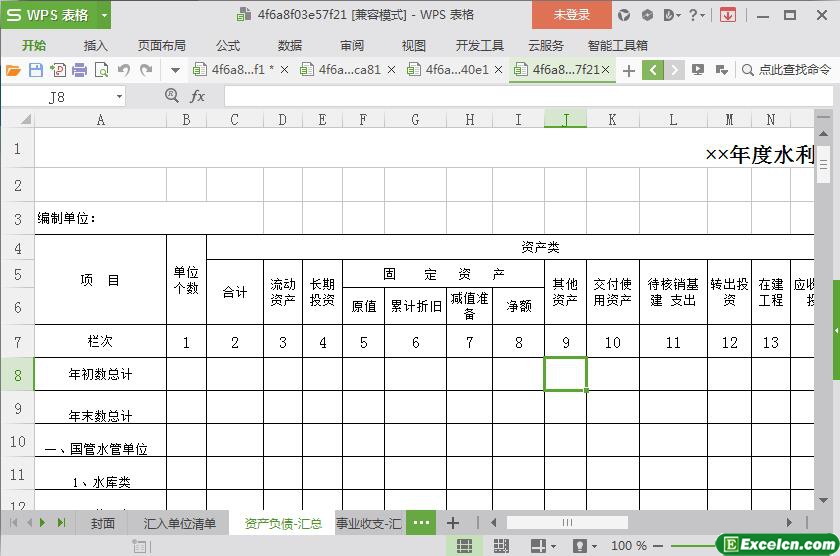Image resolution: width=840 pixels, height=556 pixels.
Task: Open the 页面布局 ribbon tab
Action: tap(161, 45)
